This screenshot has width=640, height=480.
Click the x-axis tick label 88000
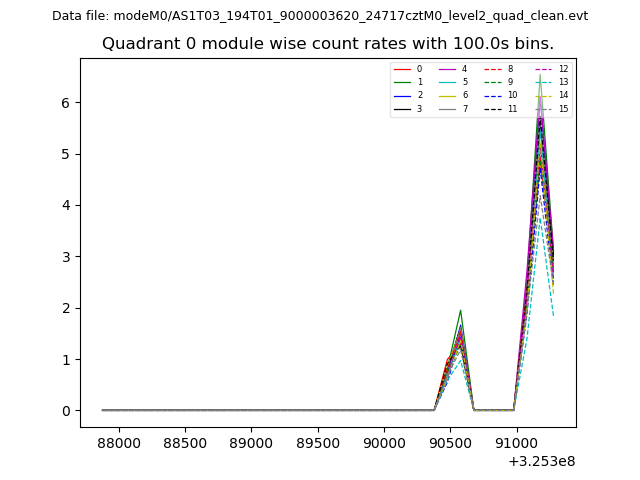coord(120,443)
